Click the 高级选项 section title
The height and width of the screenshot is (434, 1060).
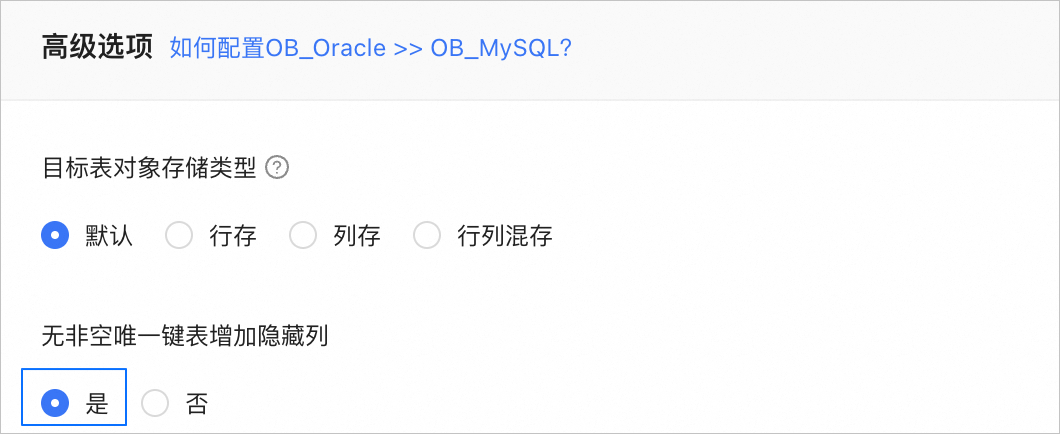click(x=97, y=48)
